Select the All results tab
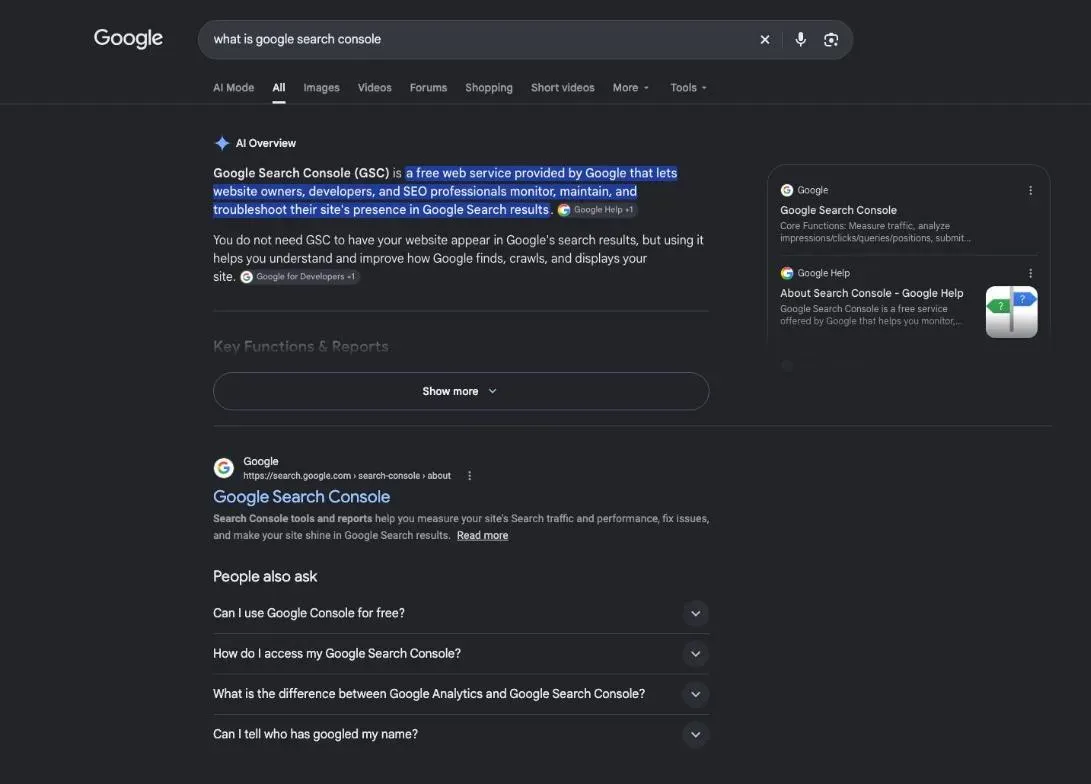Image resolution: width=1091 pixels, height=784 pixels. point(278,88)
